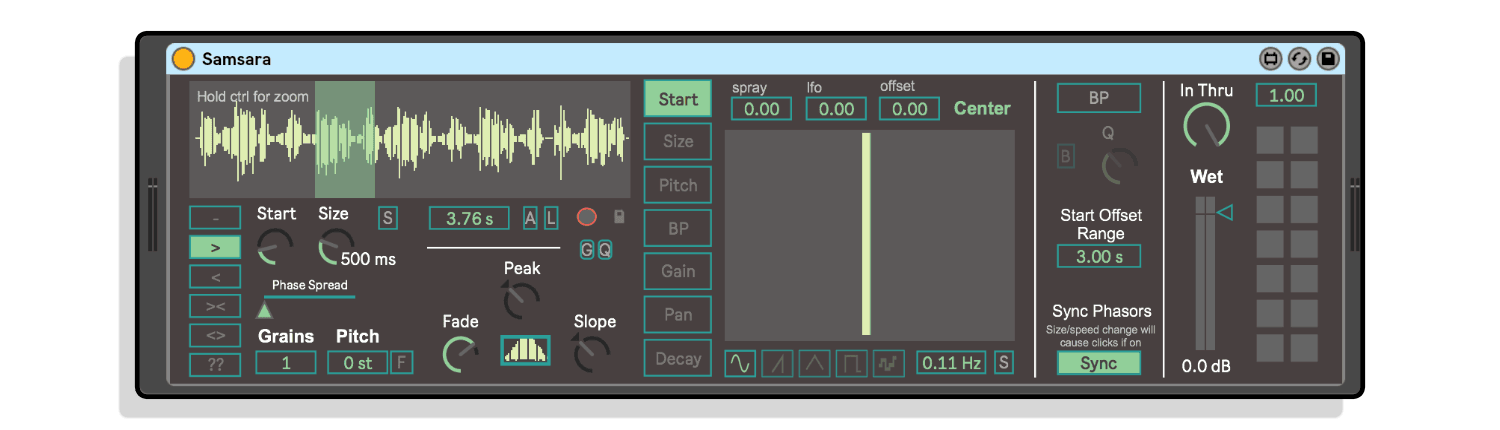Select the sine wave LFO shape
Image resolution: width=1500 pixels, height=430 pixels.
pyautogui.click(x=740, y=362)
